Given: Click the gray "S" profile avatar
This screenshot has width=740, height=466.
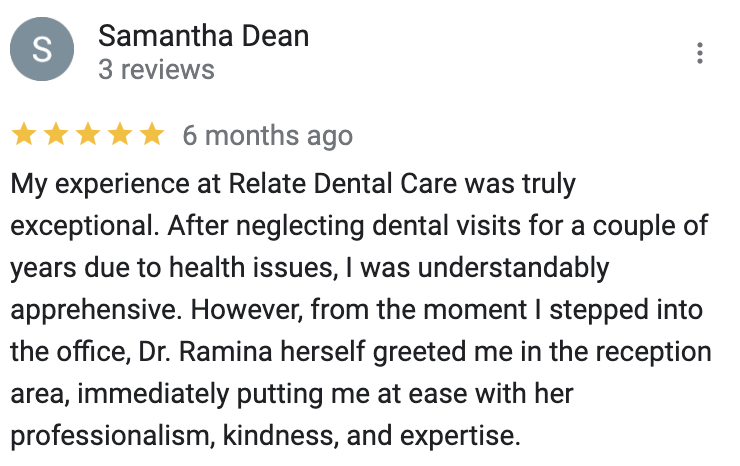Looking at the screenshot, I should (x=42, y=52).
